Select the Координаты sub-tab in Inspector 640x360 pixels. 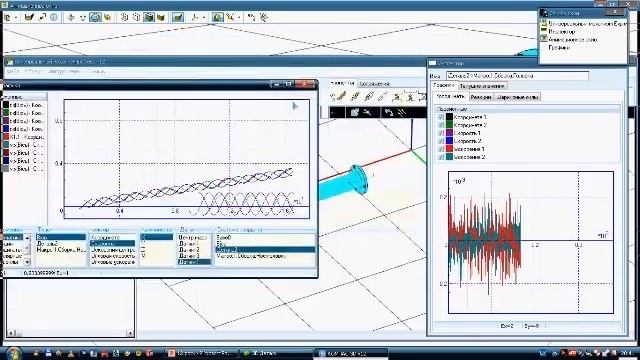point(451,97)
